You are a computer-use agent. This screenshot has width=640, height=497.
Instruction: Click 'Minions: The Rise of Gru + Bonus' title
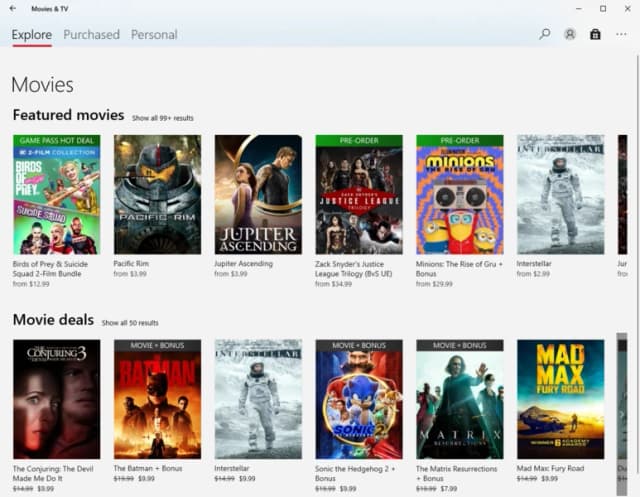459,269
